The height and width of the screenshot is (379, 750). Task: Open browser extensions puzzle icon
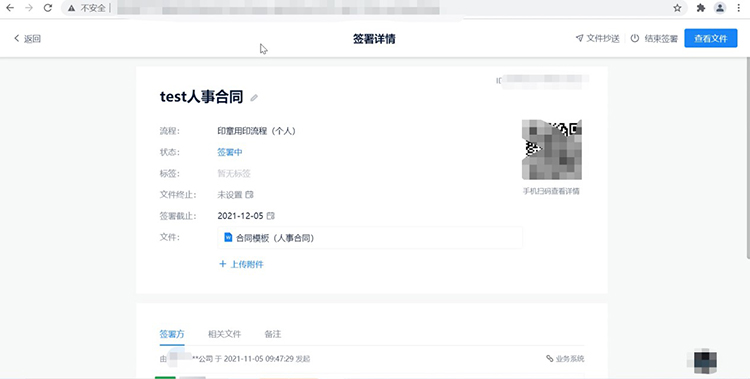click(701, 8)
